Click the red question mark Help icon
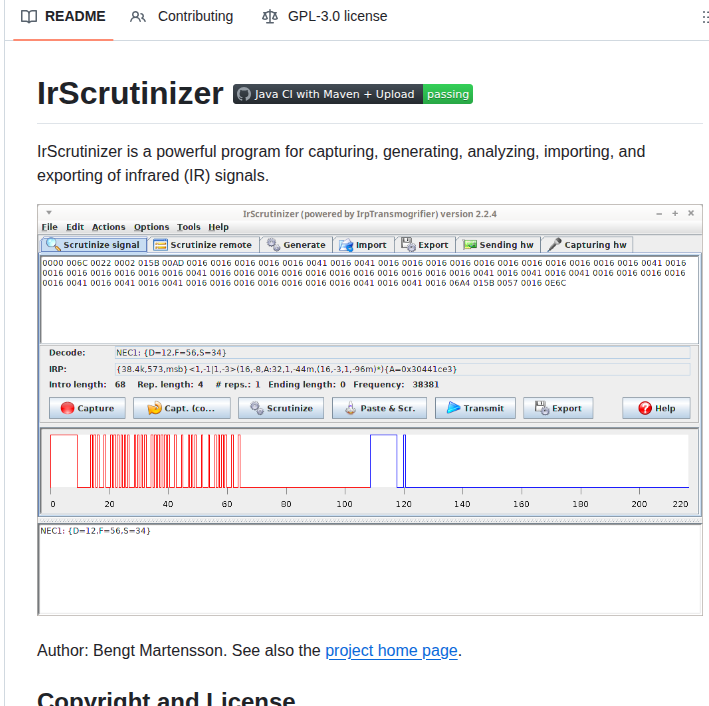Screen dimensions: 709x706 coord(645,408)
